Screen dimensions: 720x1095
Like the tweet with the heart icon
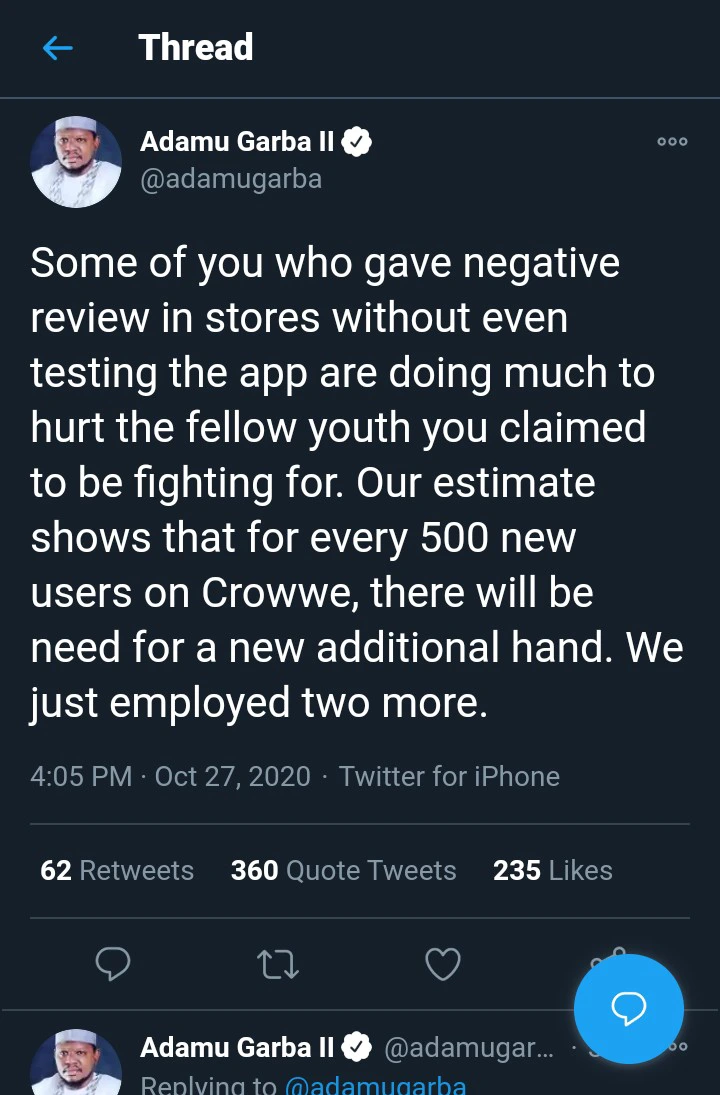(x=443, y=964)
